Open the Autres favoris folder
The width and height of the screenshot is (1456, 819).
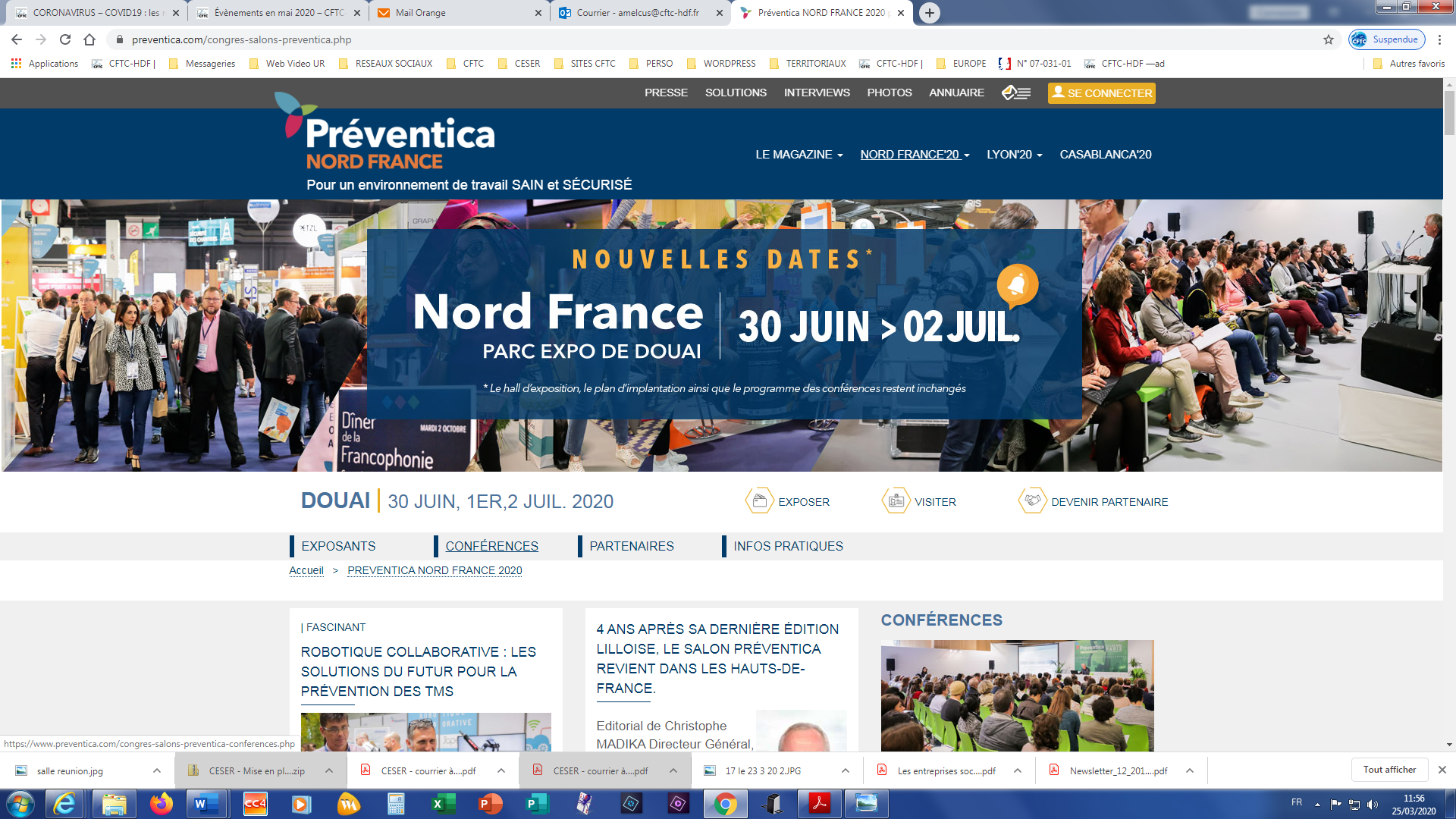coord(1409,64)
